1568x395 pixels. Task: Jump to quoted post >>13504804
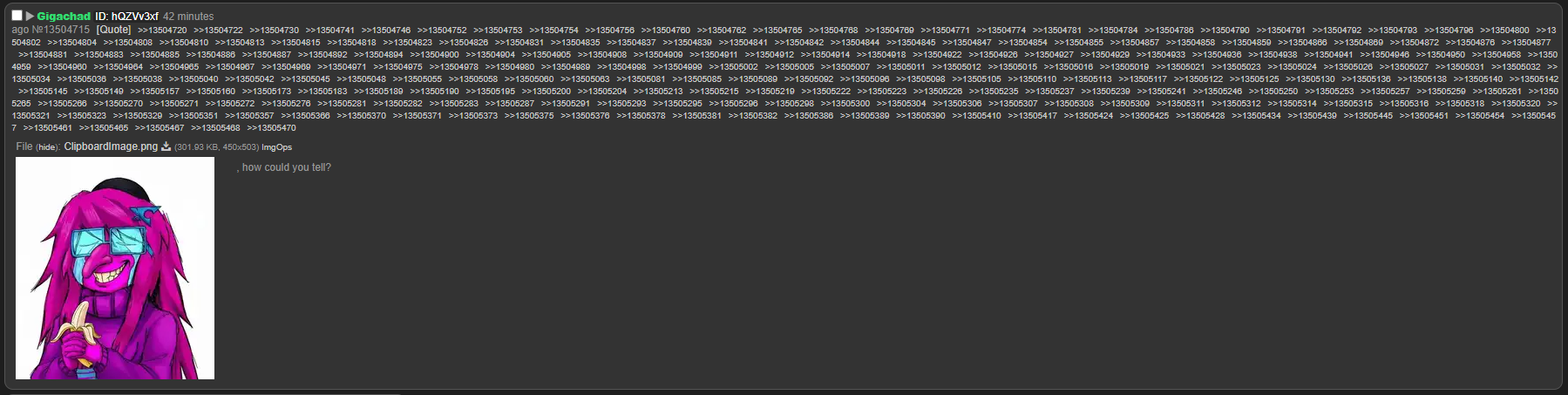[x=72, y=43]
